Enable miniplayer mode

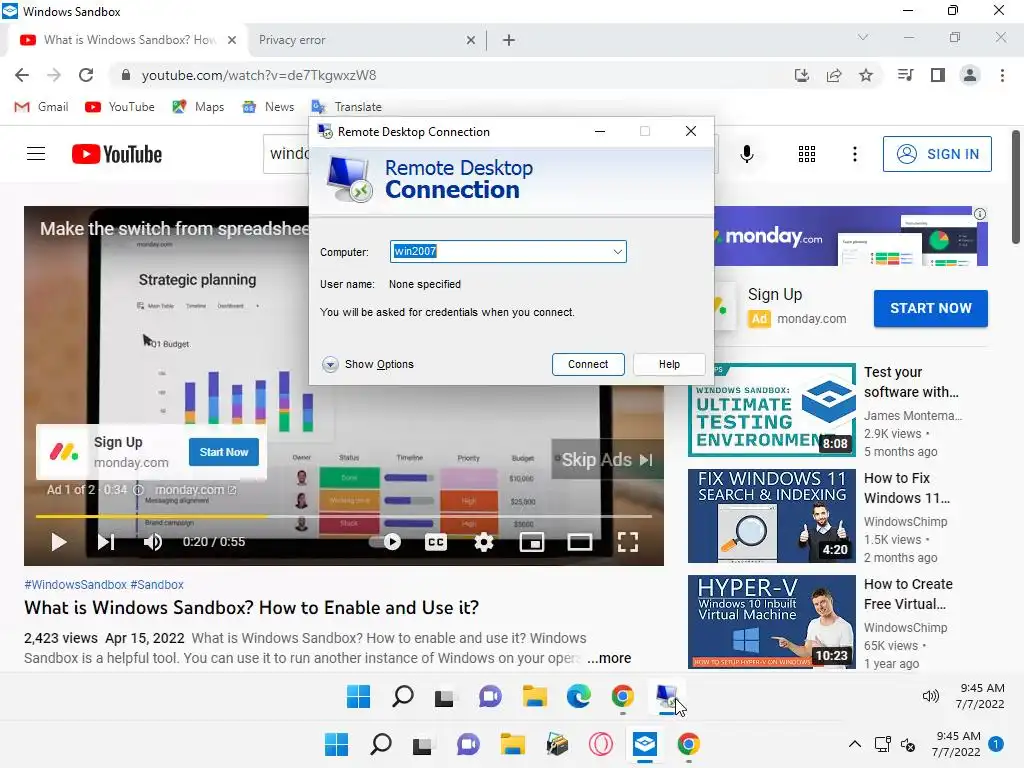pos(532,542)
